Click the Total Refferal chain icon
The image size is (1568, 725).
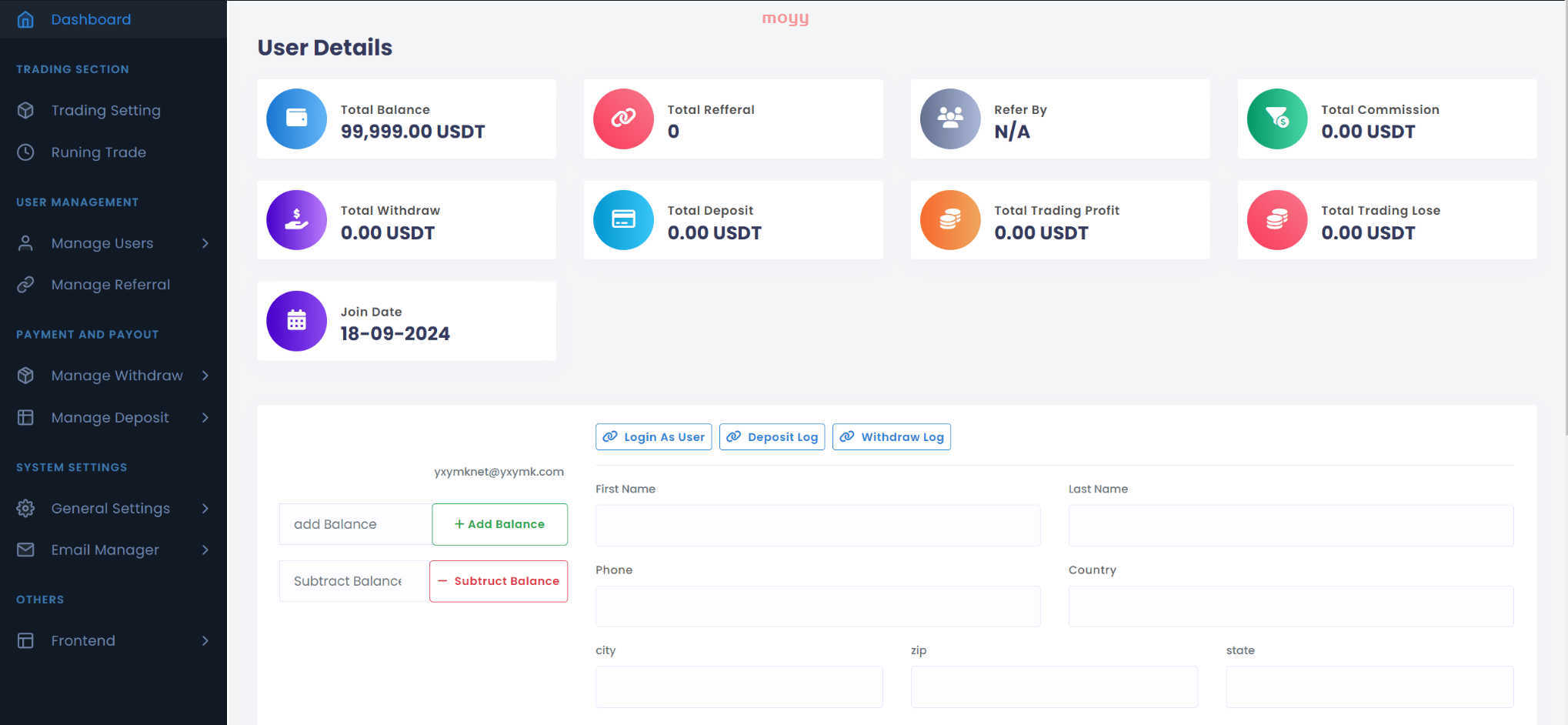(623, 119)
